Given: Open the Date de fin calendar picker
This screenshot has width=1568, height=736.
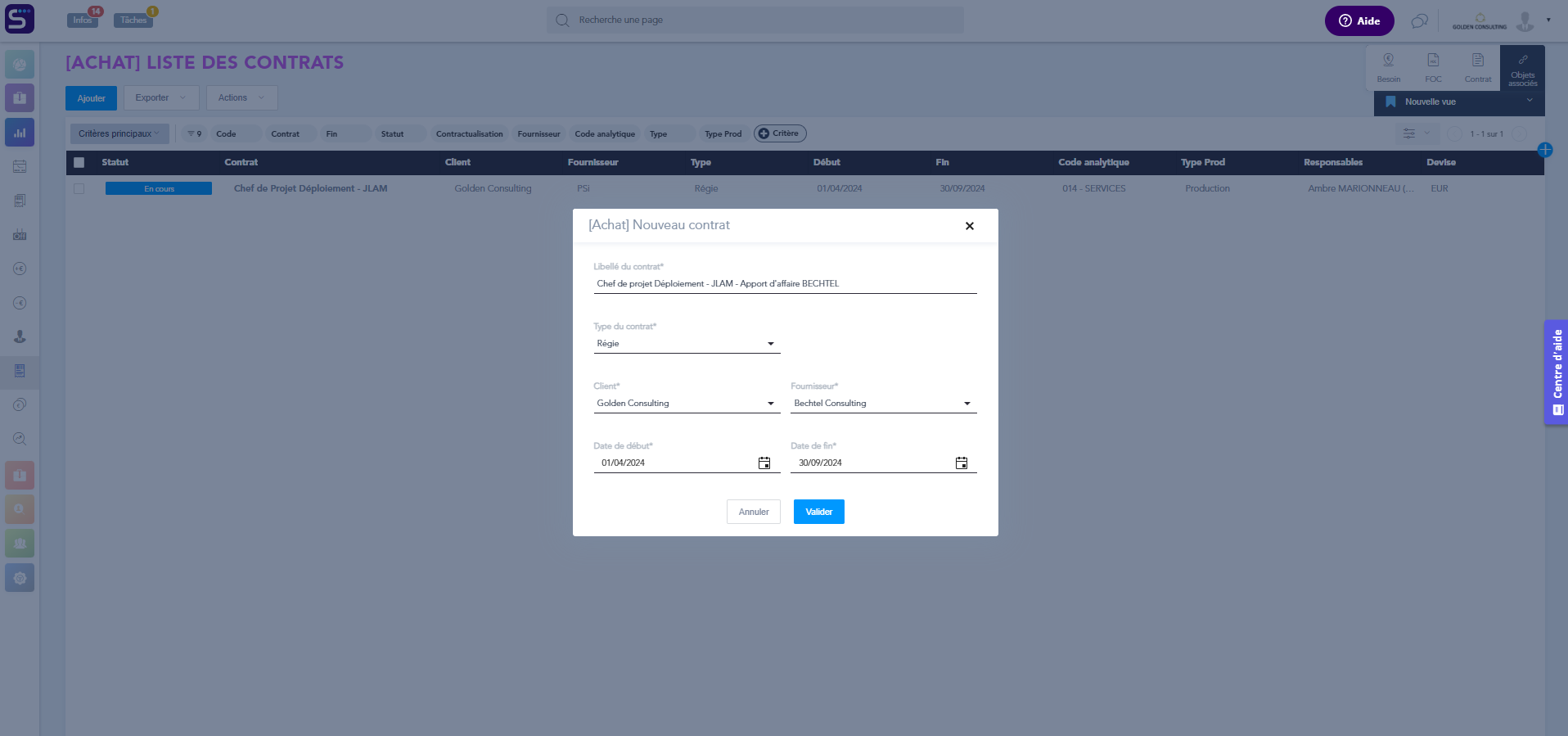Looking at the screenshot, I should pyautogui.click(x=962, y=463).
